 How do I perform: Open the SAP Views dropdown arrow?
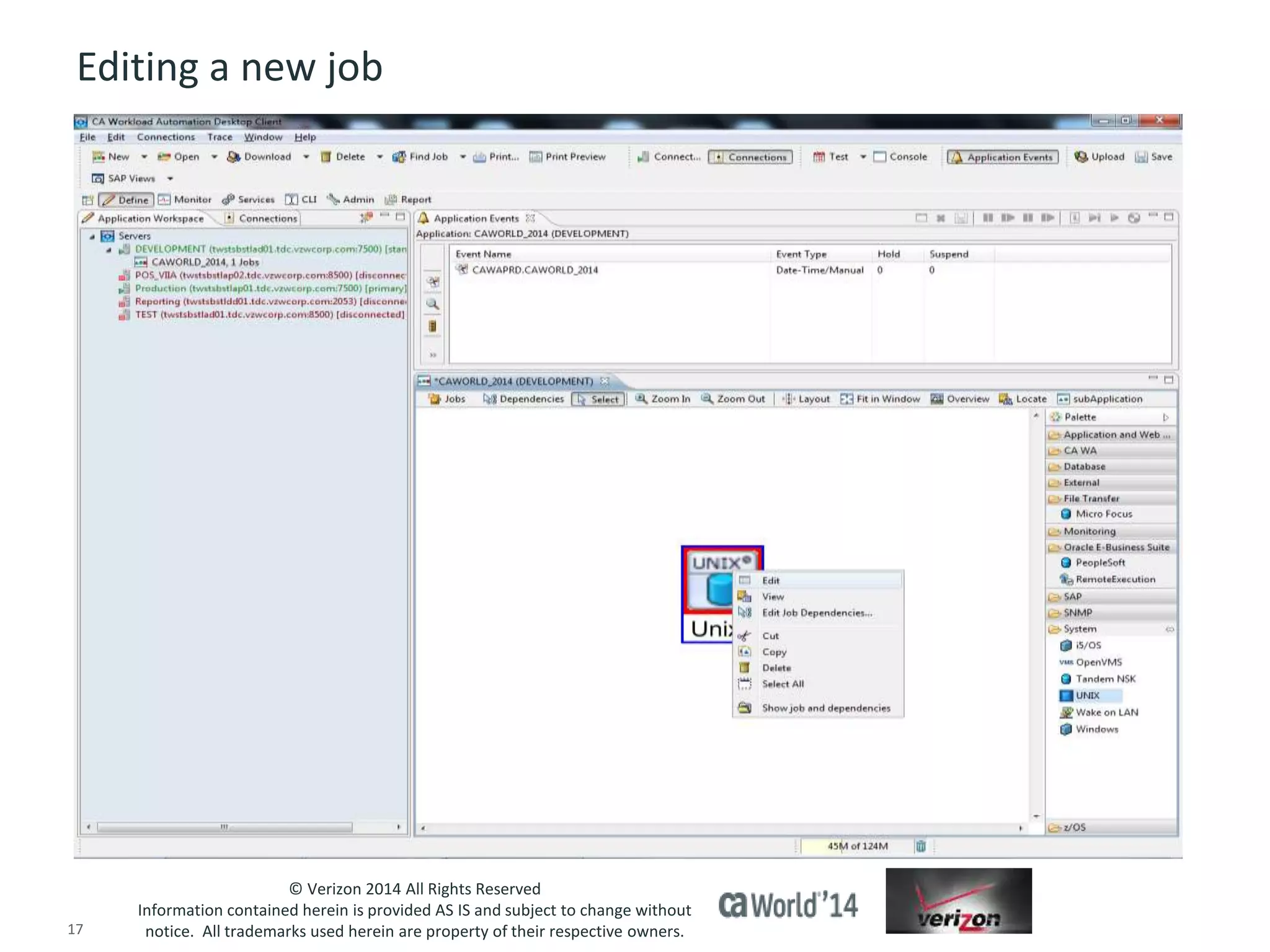pyautogui.click(x=170, y=178)
